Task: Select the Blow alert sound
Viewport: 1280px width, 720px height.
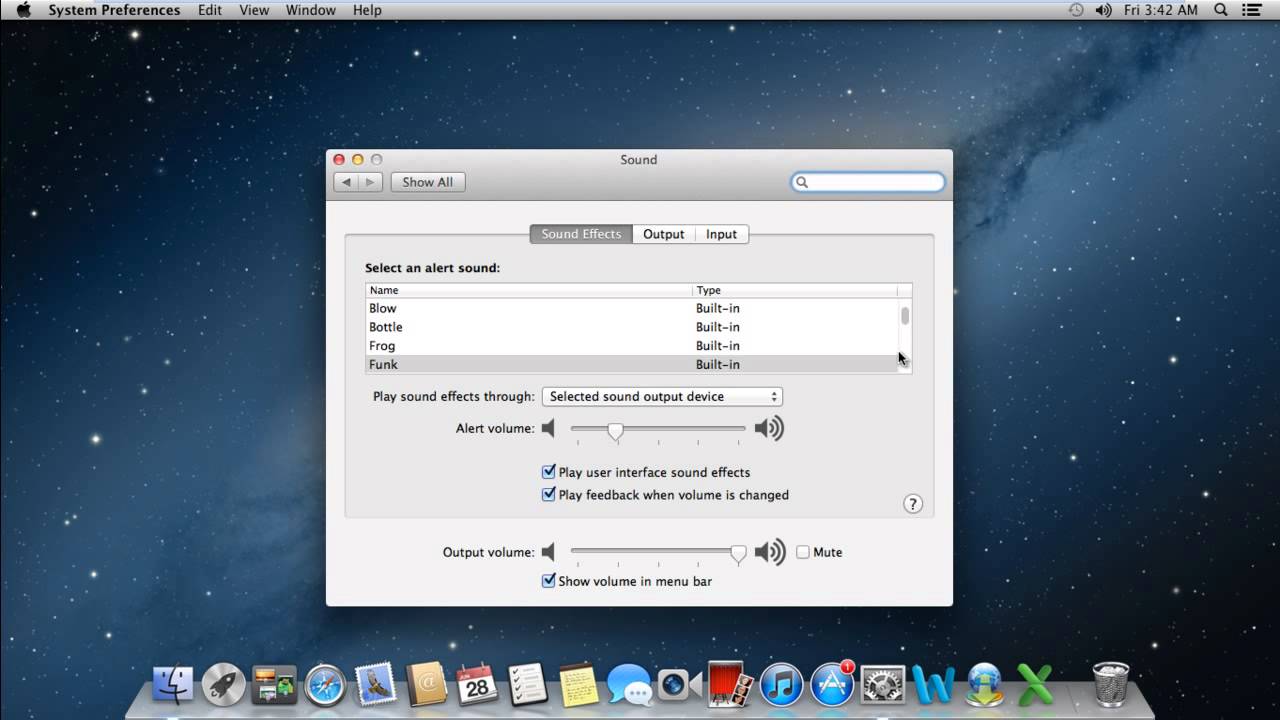Action: [x=632, y=308]
